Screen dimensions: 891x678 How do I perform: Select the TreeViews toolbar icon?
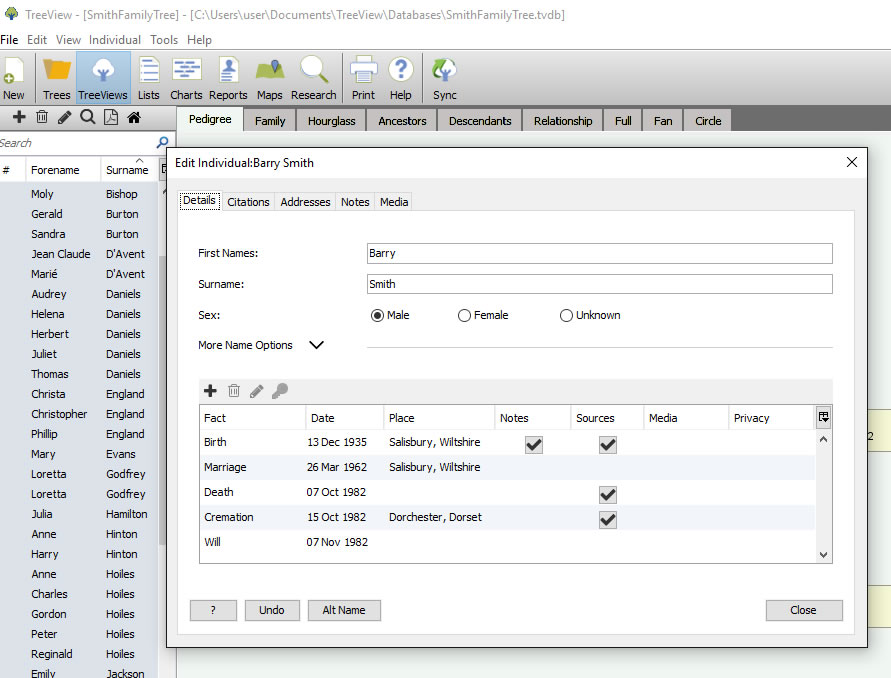pos(103,78)
